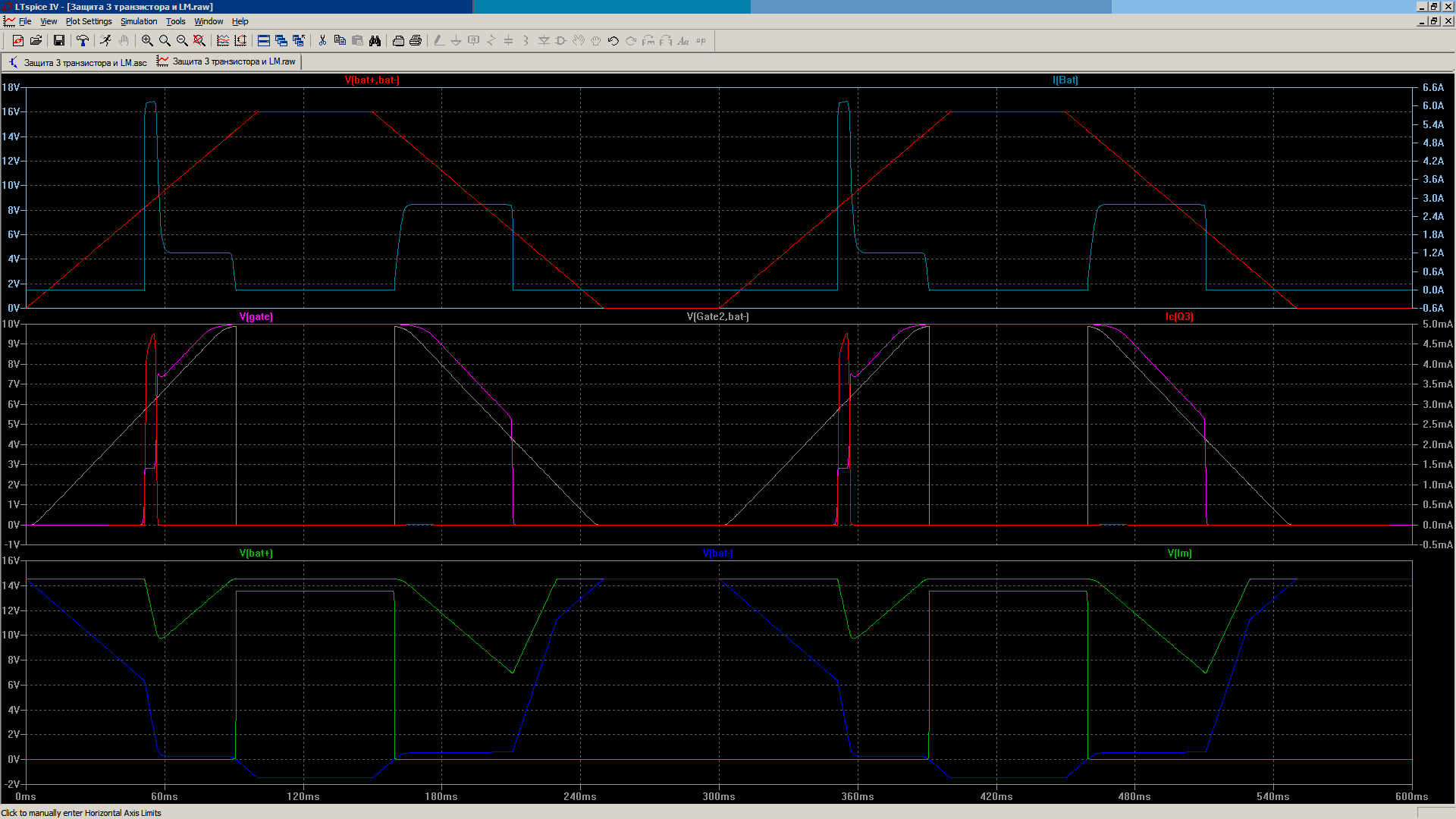Viewport: 1456px width, 819px height.
Task: Select the Draw Wire pencil icon
Action: (439, 41)
